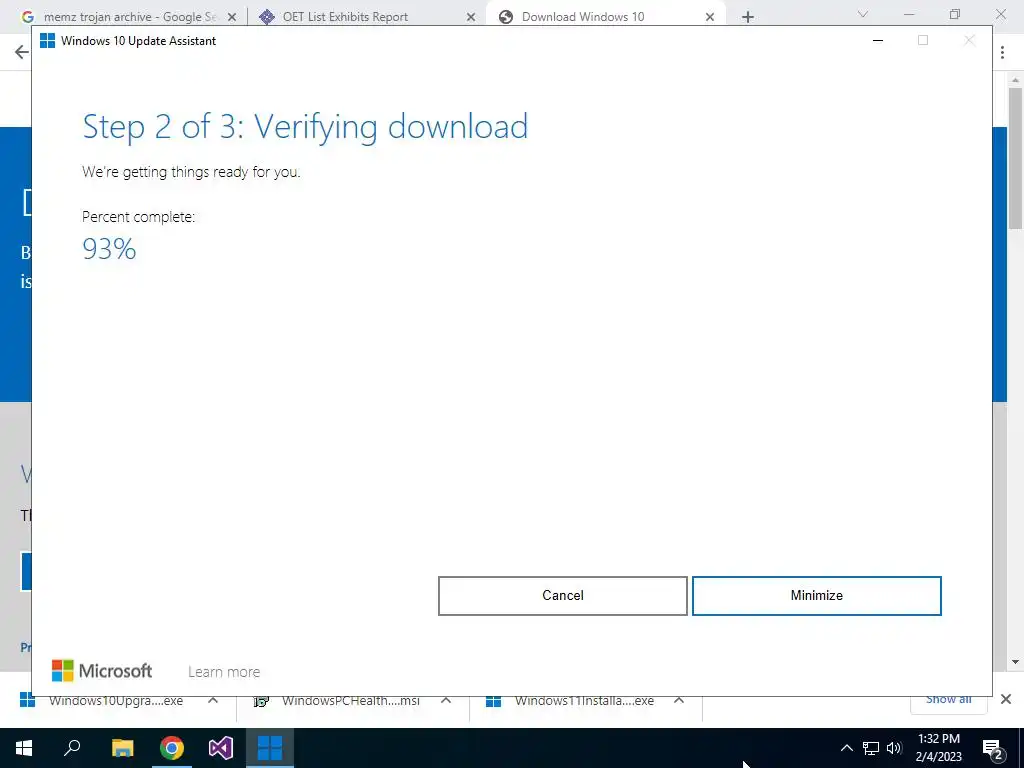Screen dimensions: 1024x768
Task: Go back in Chrome browser
Action: point(22,52)
